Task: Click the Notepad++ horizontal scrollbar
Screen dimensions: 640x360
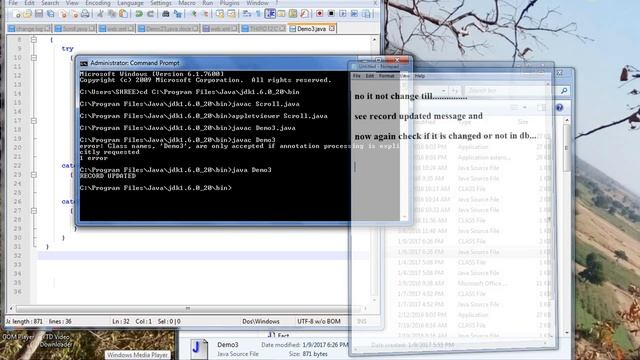Action: pos(188,308)
